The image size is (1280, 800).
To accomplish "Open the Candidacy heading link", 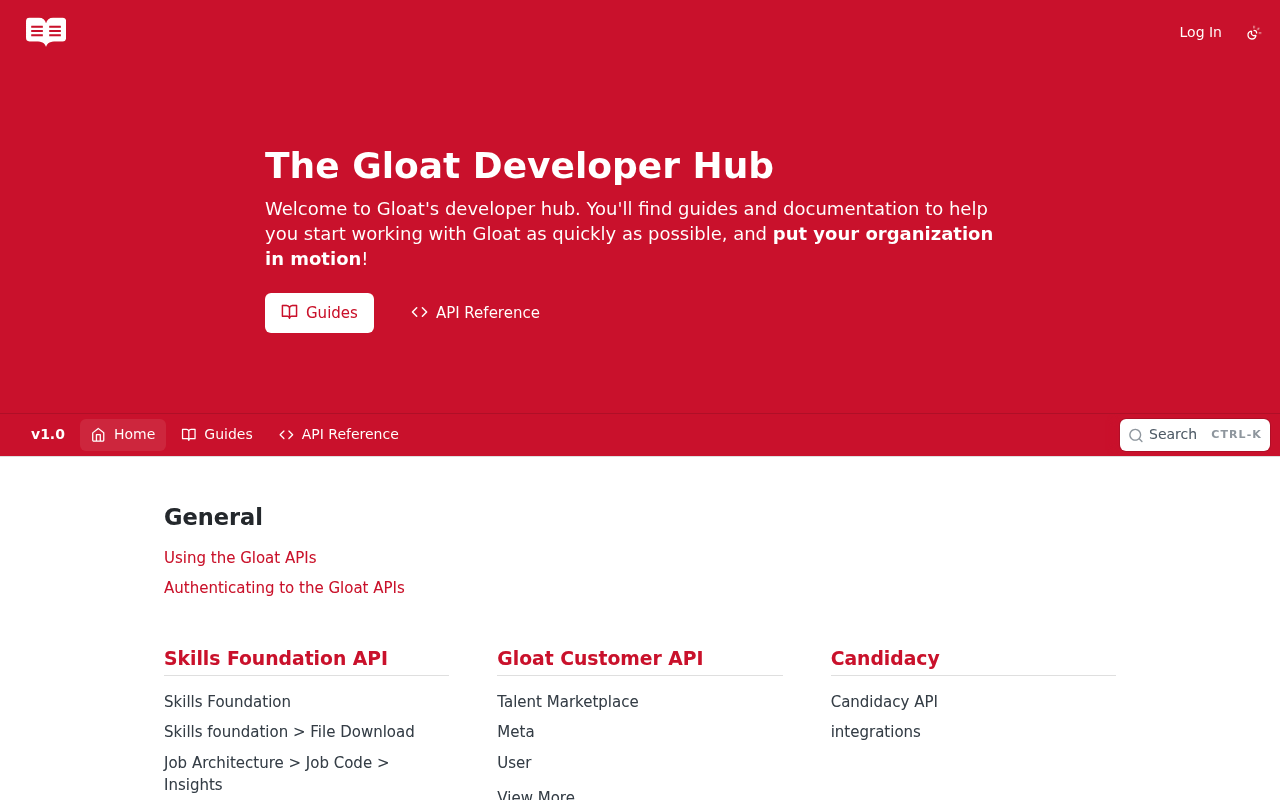I will point(885,658).
